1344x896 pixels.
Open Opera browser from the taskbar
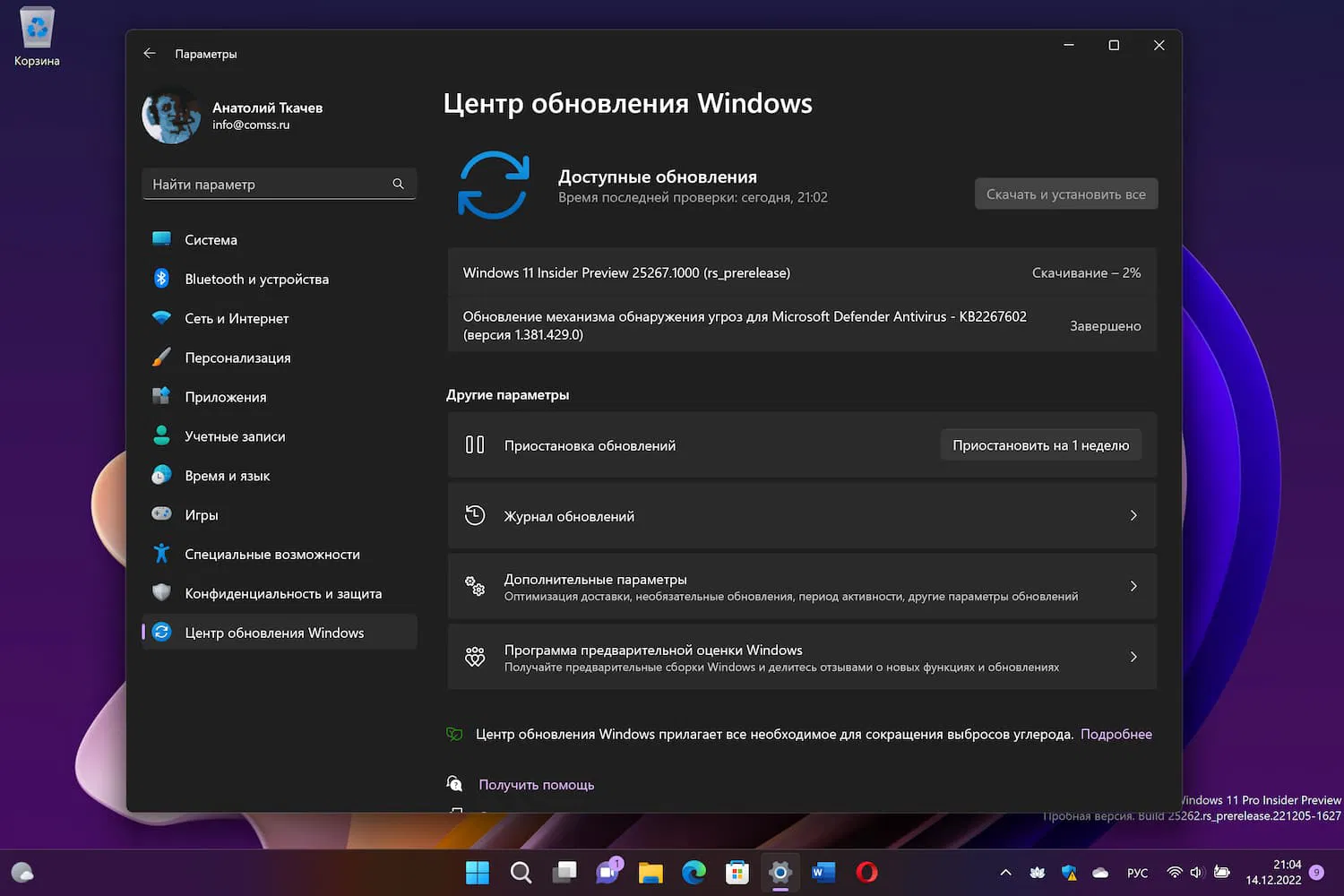tap(866, 872)
